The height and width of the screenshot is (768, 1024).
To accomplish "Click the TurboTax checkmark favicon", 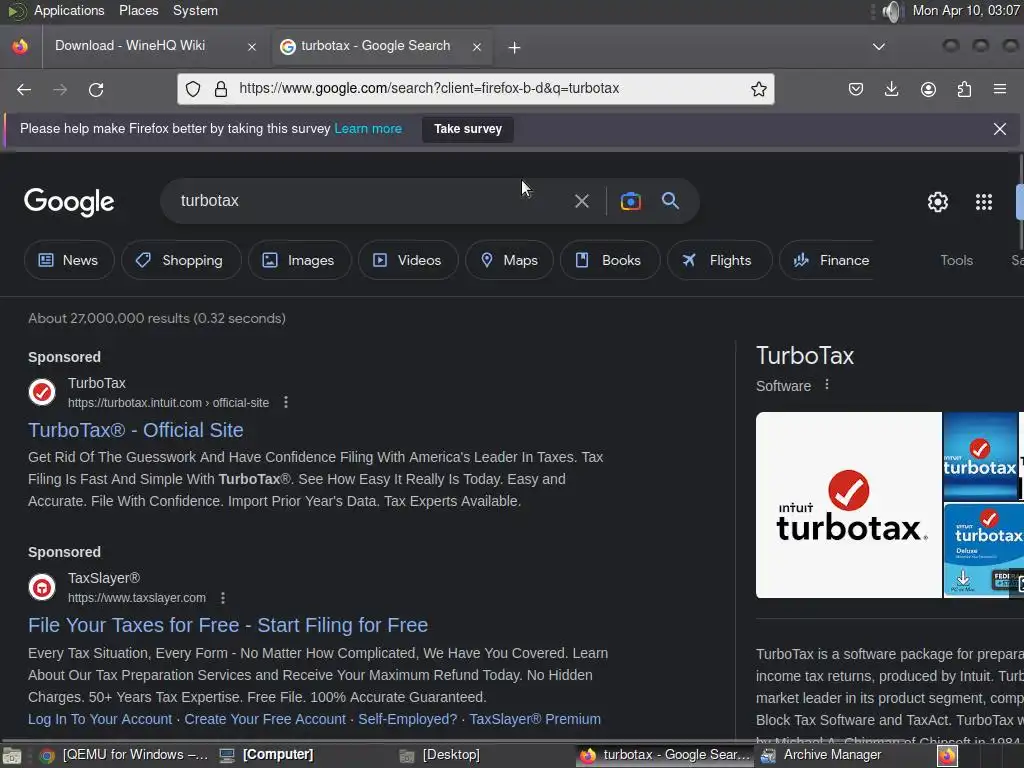I will 42,392.
